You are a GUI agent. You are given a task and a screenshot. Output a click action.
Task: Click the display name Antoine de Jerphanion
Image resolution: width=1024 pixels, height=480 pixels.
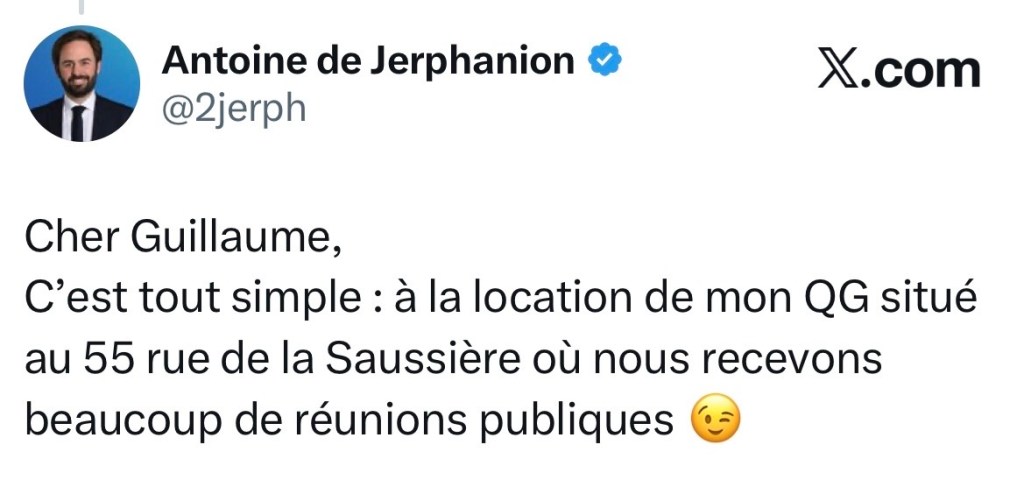click(368, 63)
